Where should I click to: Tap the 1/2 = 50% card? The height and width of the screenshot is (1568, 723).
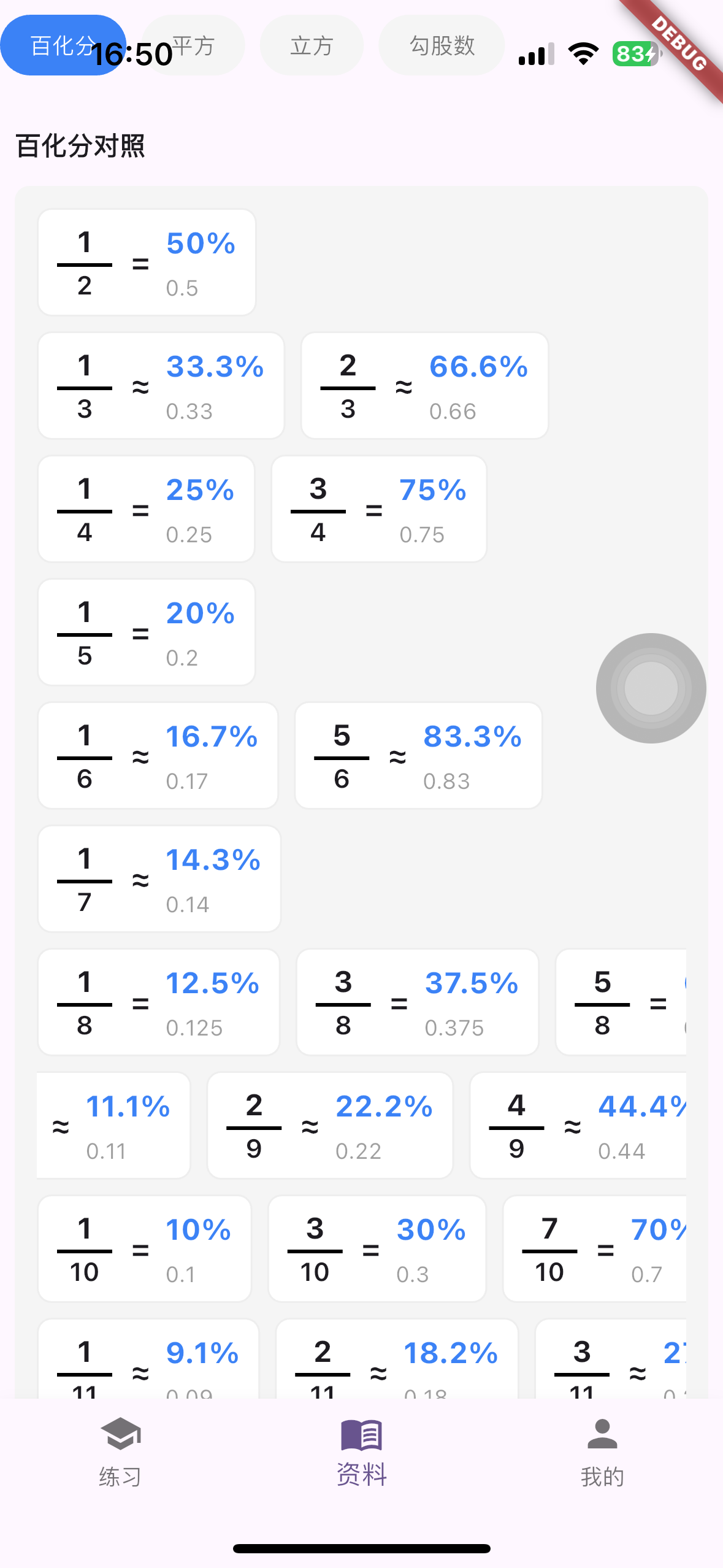[x=147, y=263]
